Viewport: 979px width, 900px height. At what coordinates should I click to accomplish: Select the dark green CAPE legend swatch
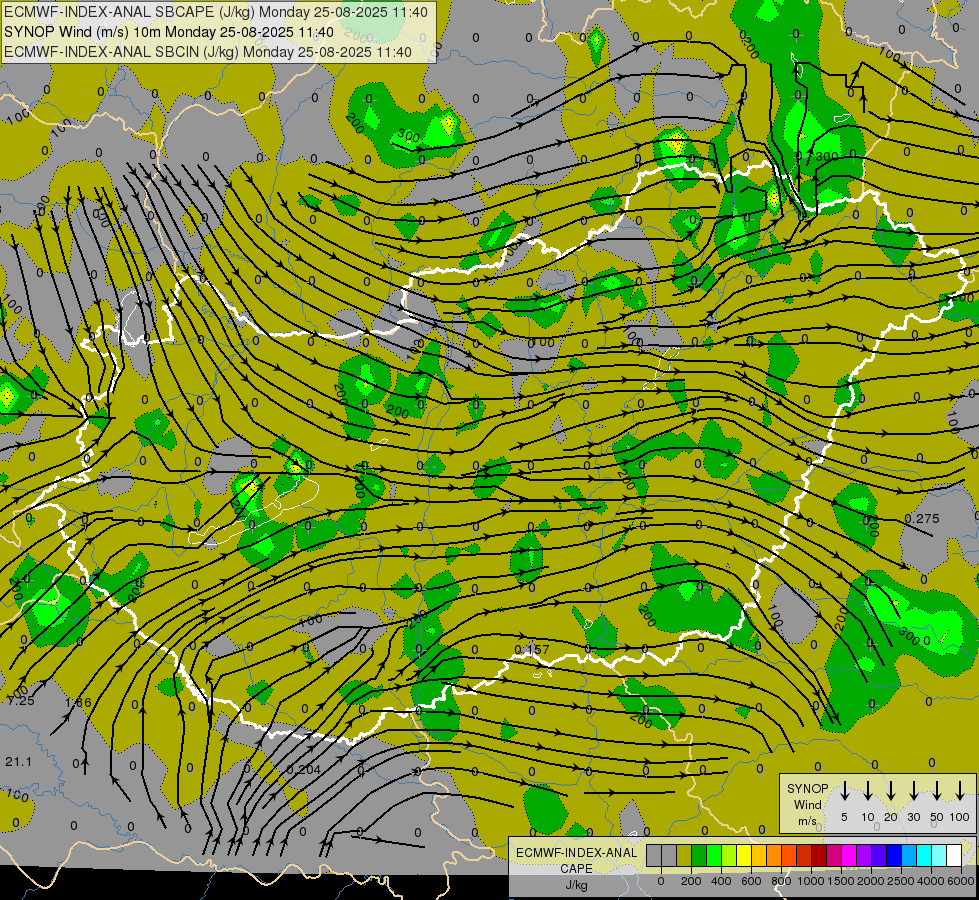[x=699, y=855]
